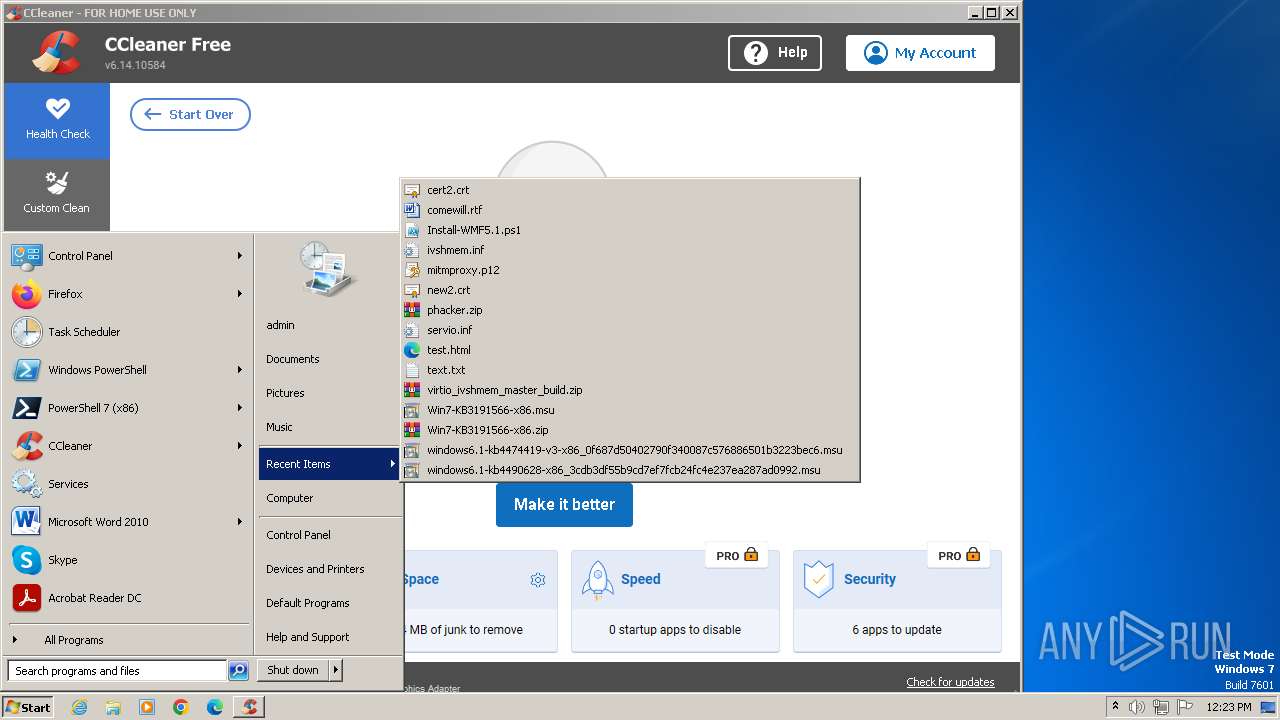This screenshot has width=1280, height=720.
Task: Open recent file mitmproxy.p12
Action: click(630, 270)
